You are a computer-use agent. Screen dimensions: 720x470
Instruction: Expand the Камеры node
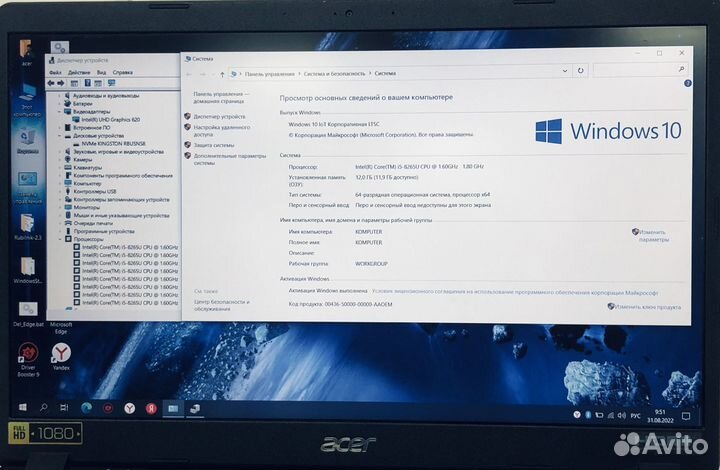(59, 160)
